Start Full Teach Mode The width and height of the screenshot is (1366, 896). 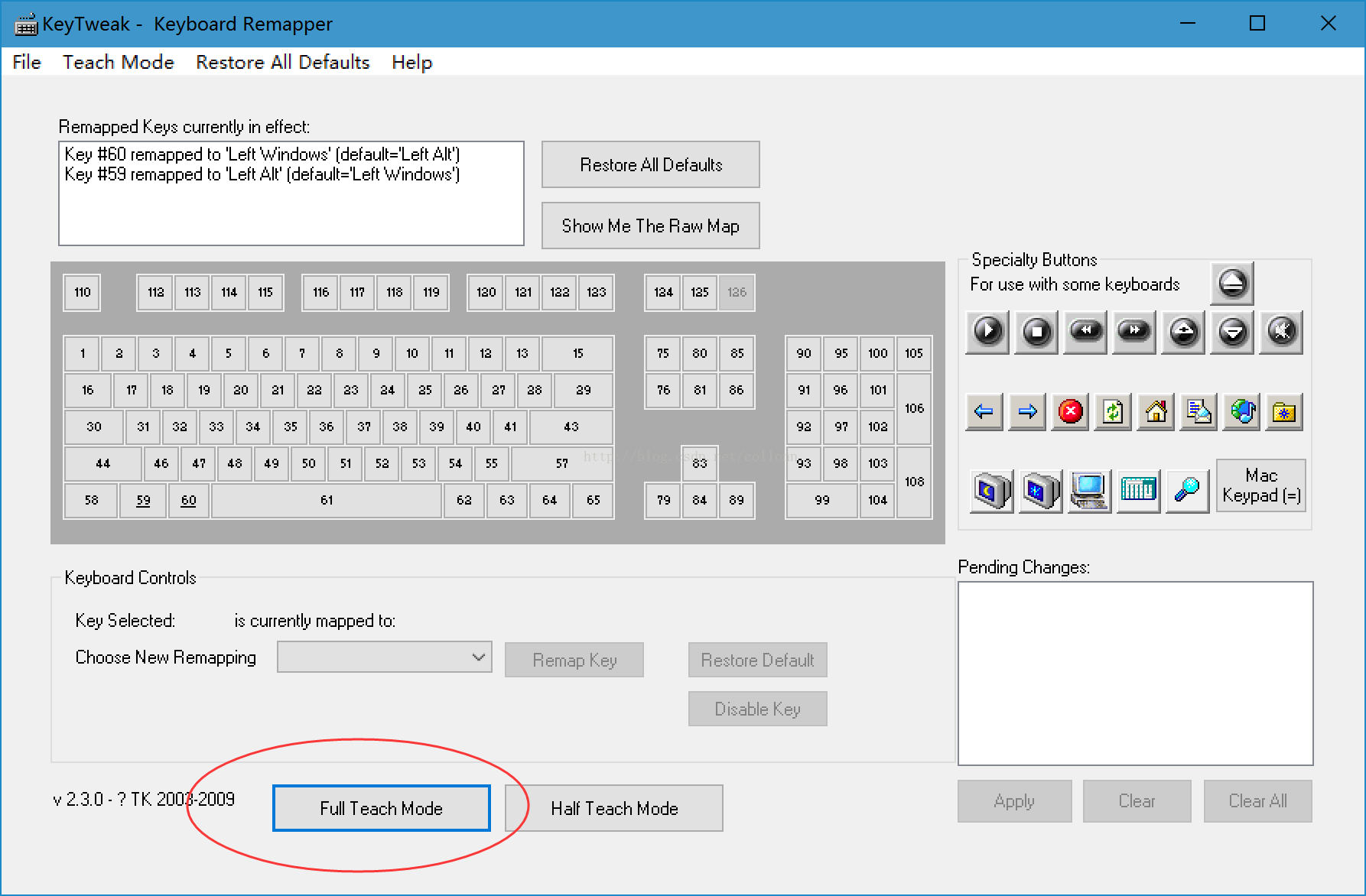pos(382,808)
